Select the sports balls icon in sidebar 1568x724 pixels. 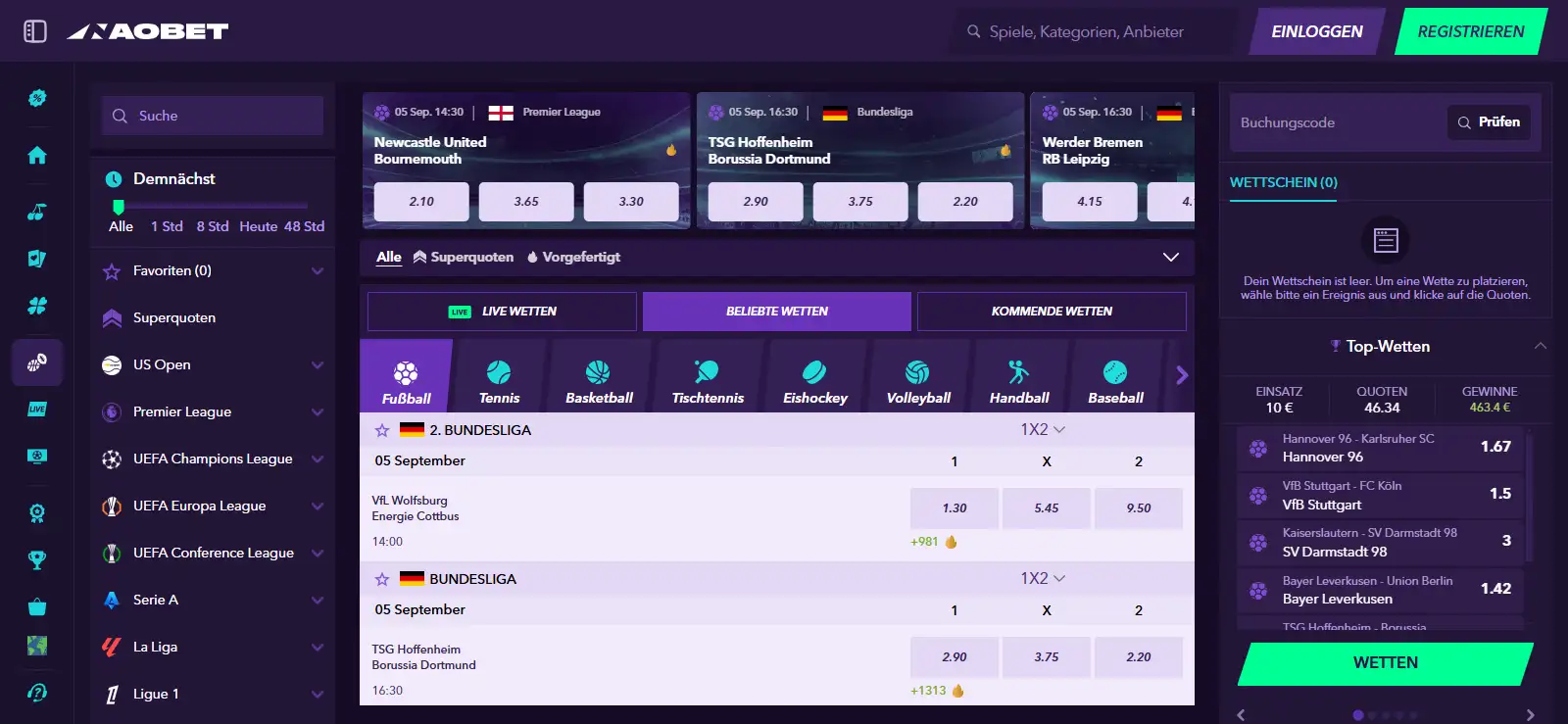pos(37,362)
